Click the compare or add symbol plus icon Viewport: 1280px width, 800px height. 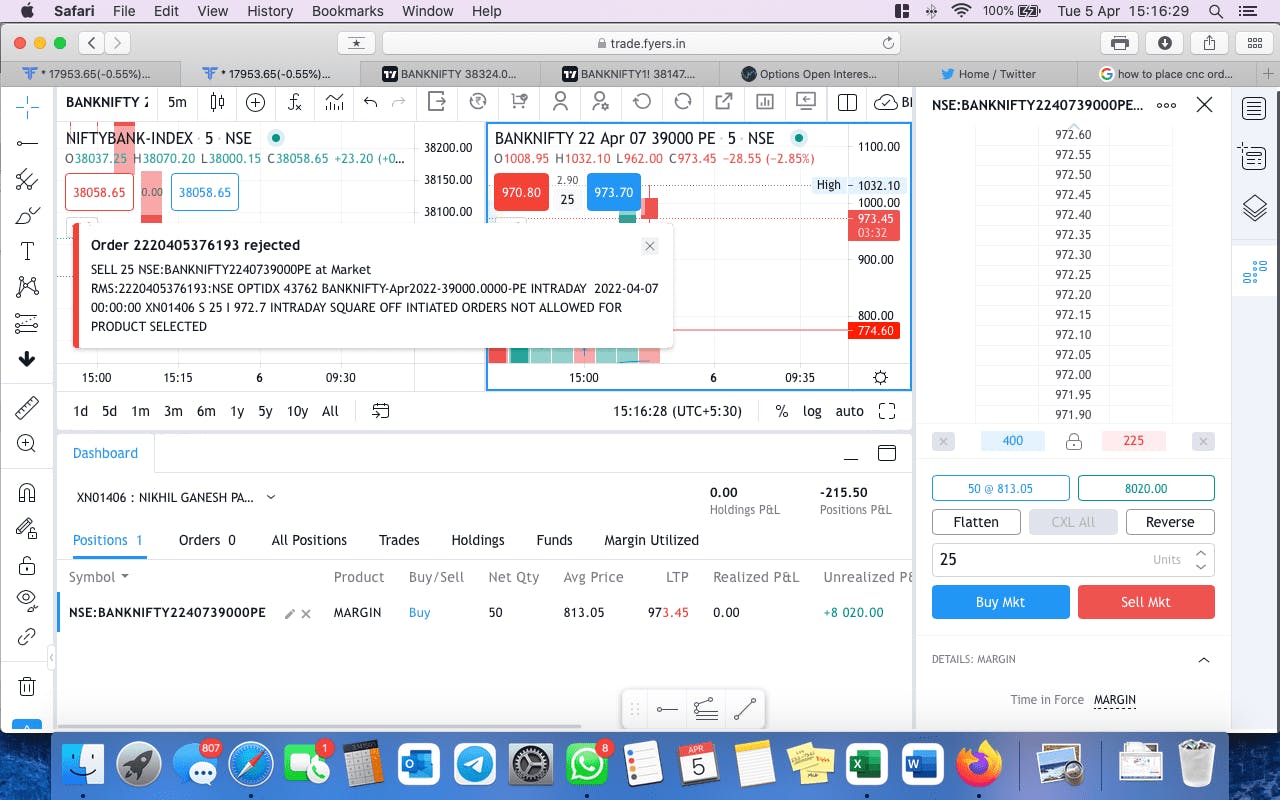tap(255, 102)
